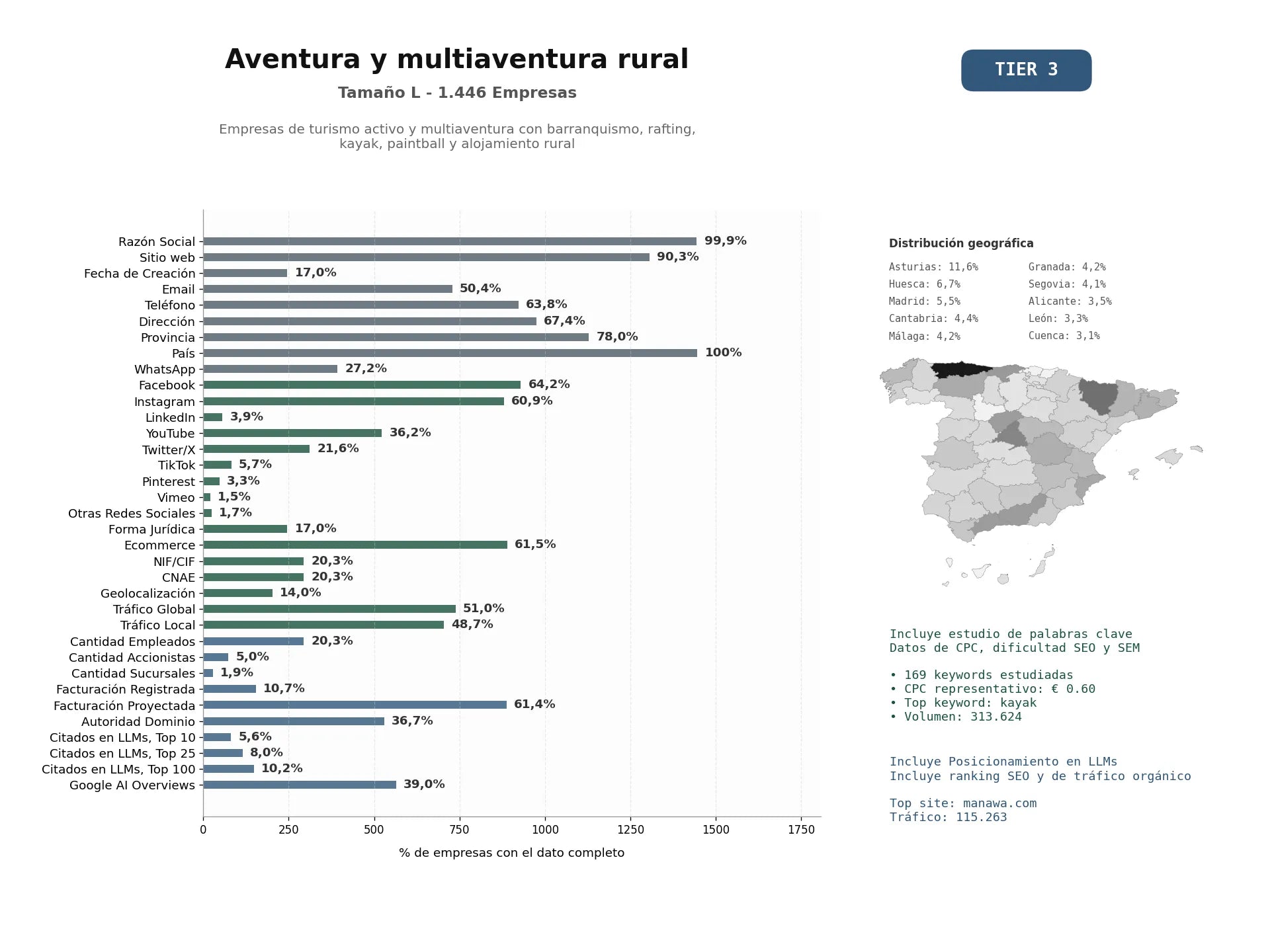Click 'Incluye Posicionamiento en LLMs' line
The width and height of the screenshot is (1270, 952).
(1003, 762)
